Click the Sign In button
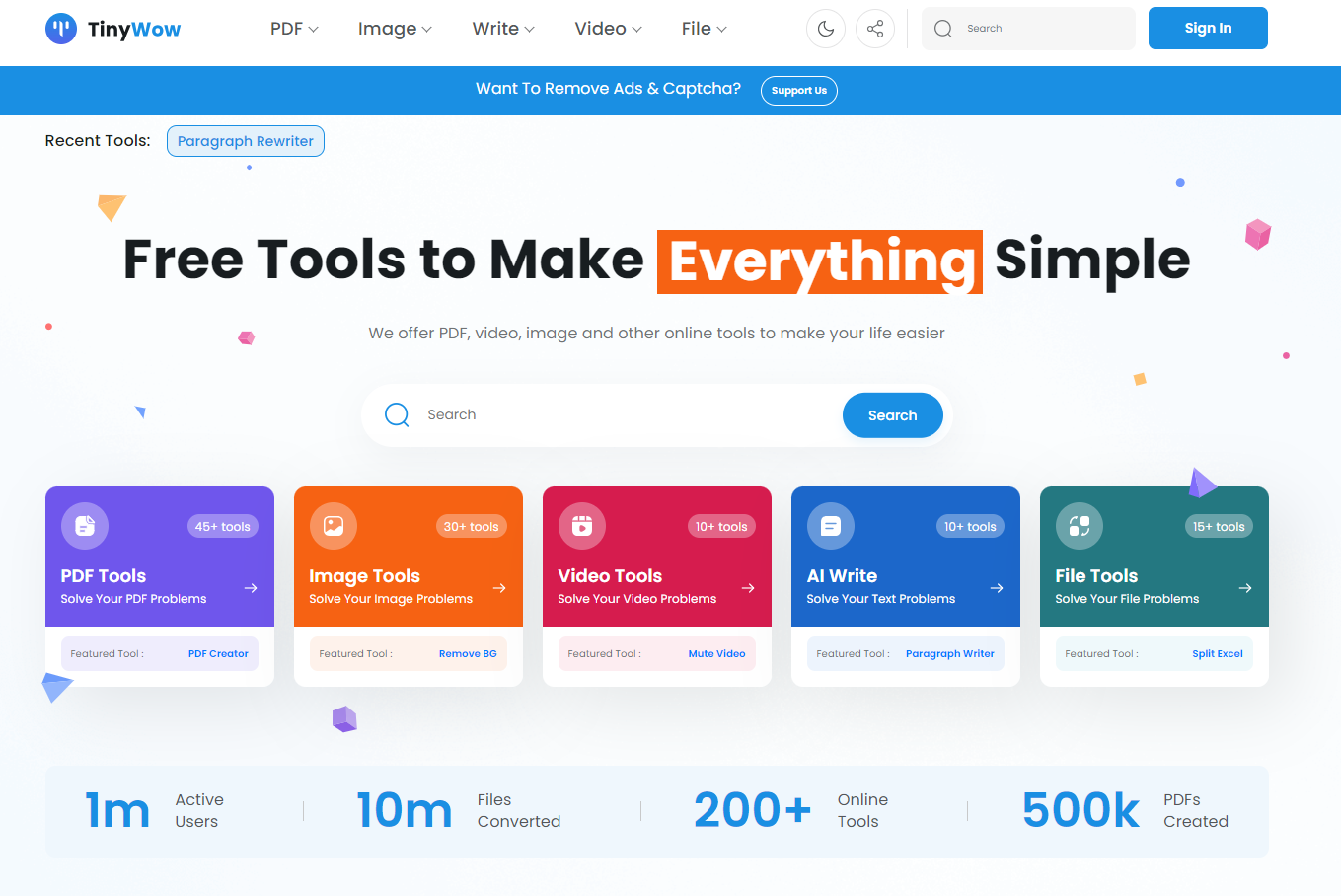1341x896 pixels. 1208,29
